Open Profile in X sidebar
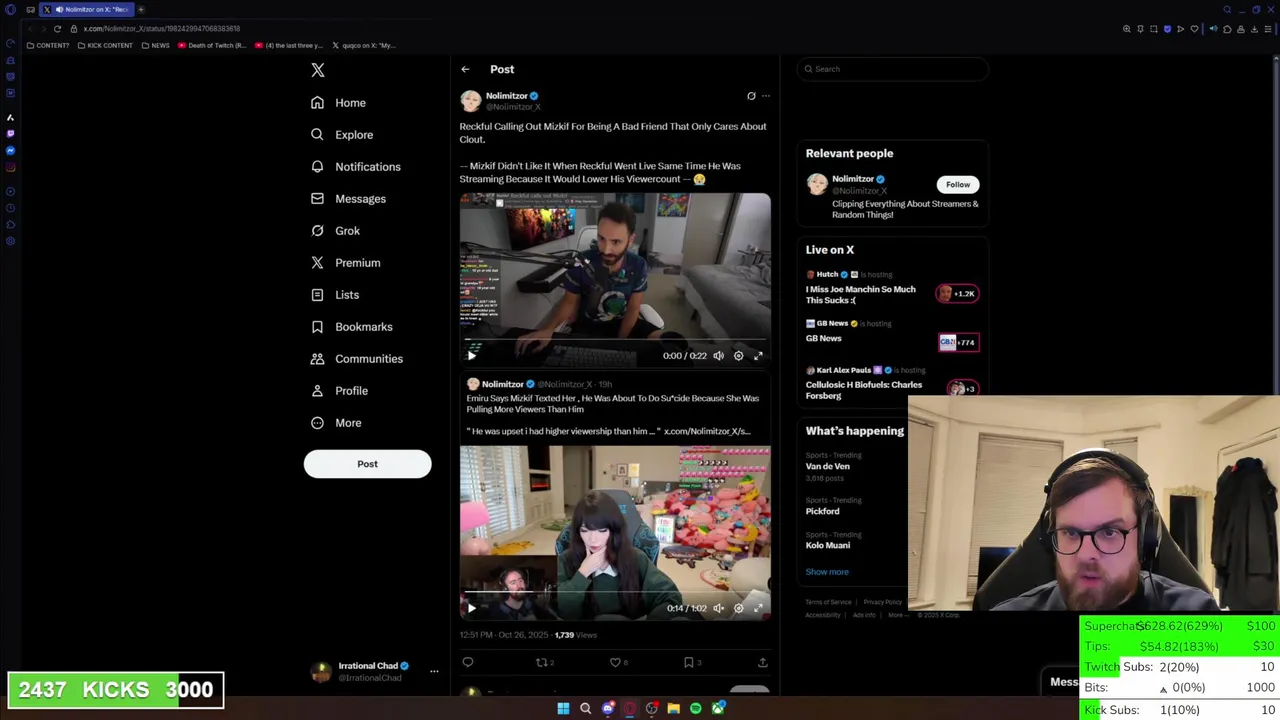Image resolution: width=1280 pixels, height=720 pixels. [339, 391]
